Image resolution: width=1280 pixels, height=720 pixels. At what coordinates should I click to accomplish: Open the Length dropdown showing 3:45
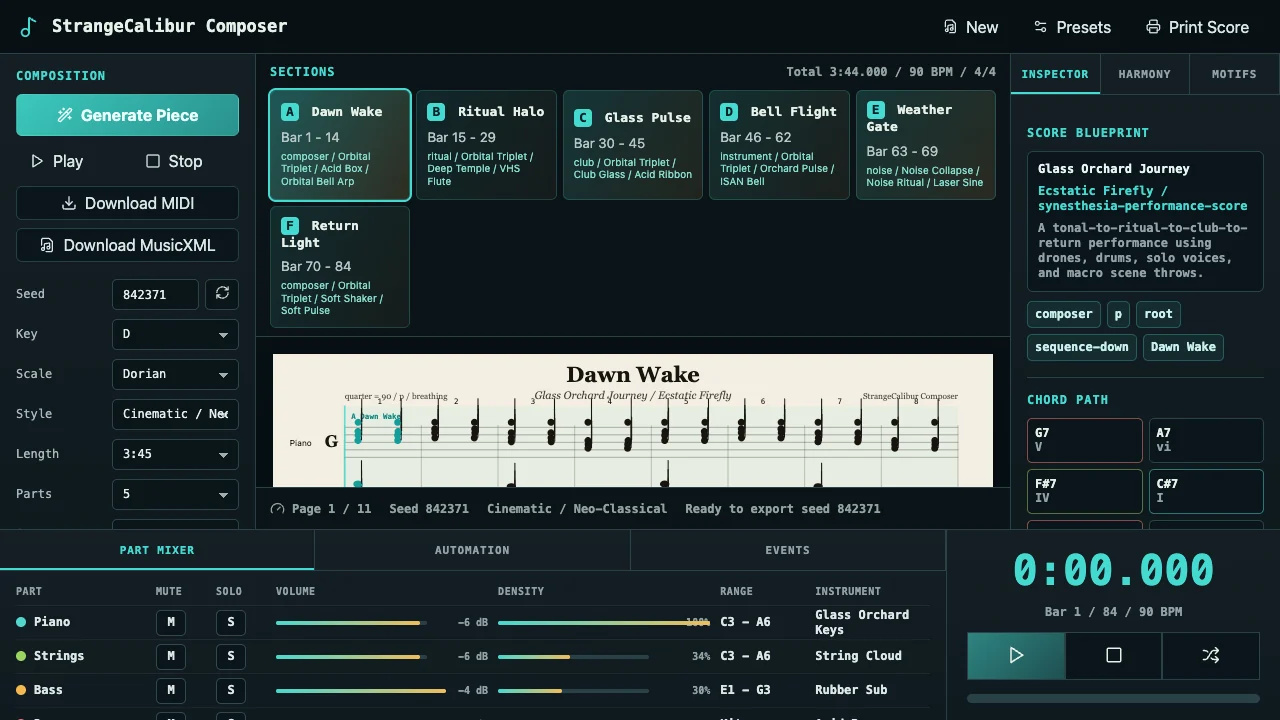click(175, 454)
